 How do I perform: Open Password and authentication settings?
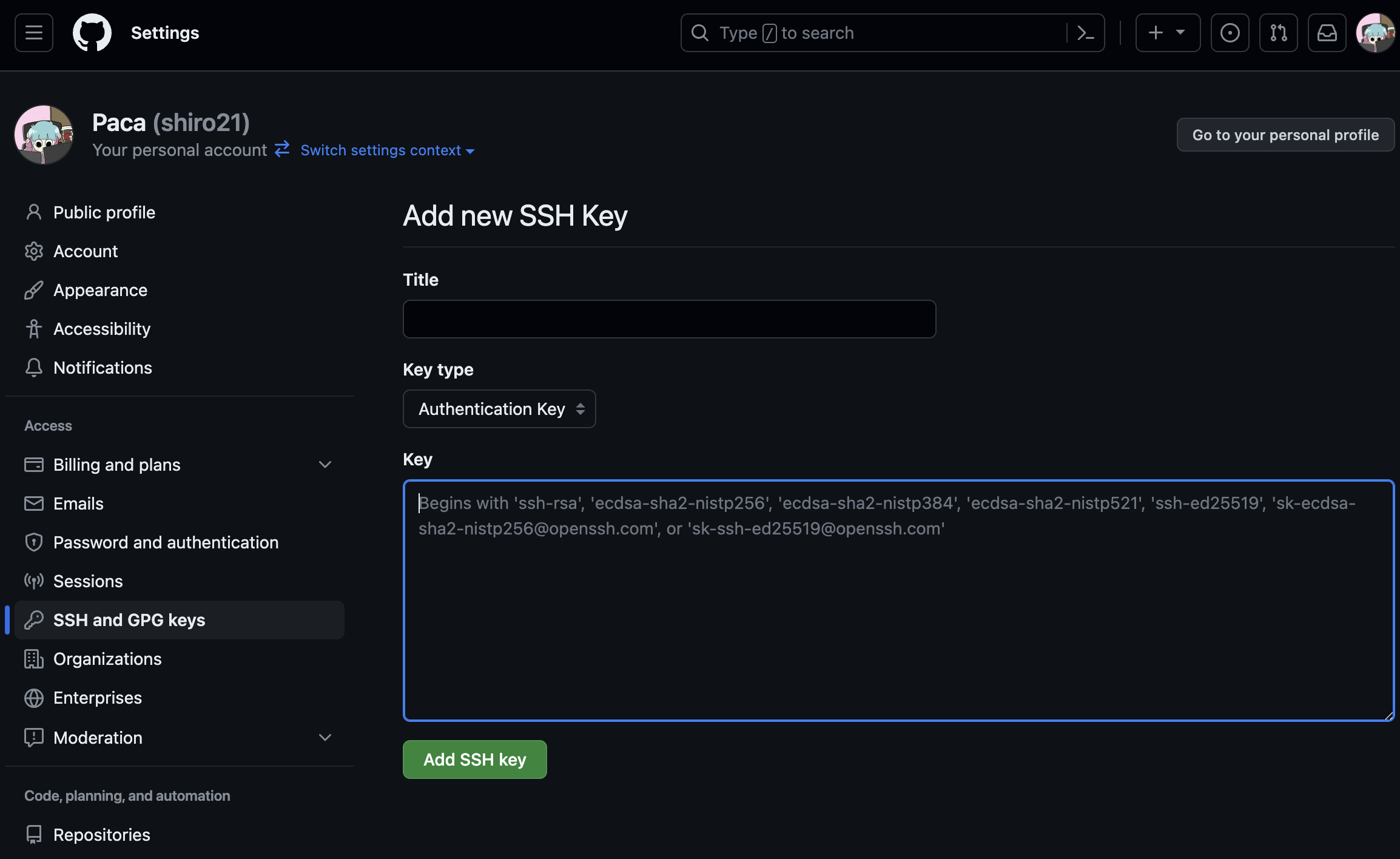click(166, 542)
